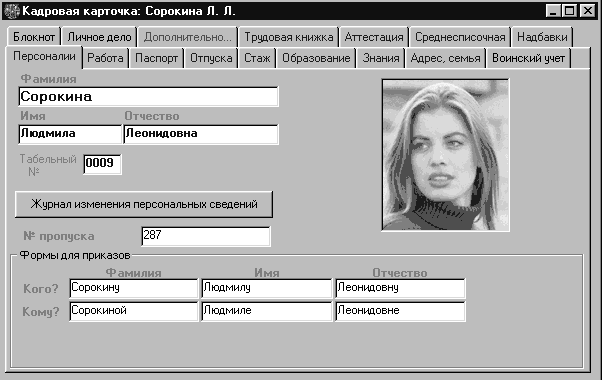Viewport: 602px width, 380px height.
Task: Minimize the Кадровая карточка window
Action: click(x=553, y=11)
